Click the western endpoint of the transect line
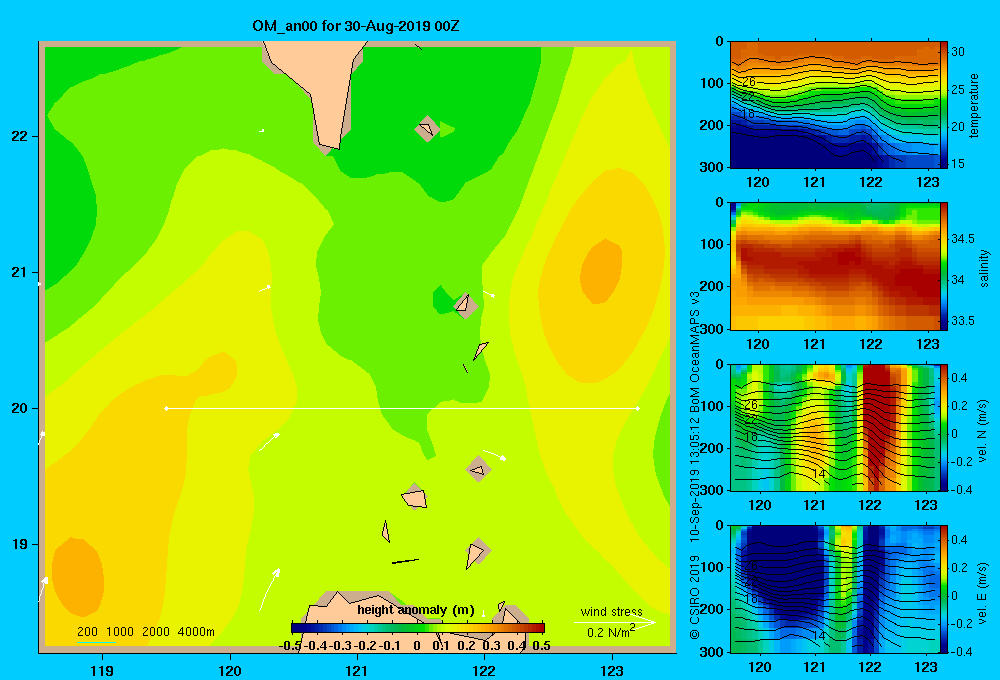 click(166, 408)
